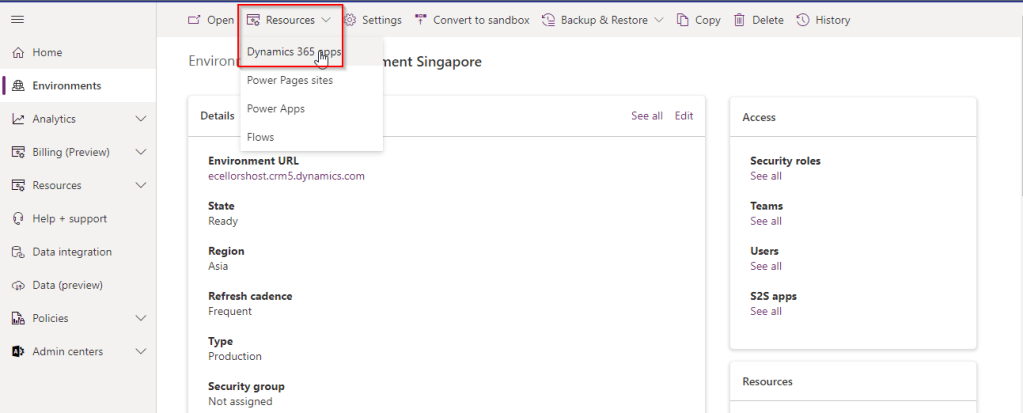Viewport: 1023px width, 413px height.
Task: Open Data (preview) cloud icon
Action: tap(18, 285)
